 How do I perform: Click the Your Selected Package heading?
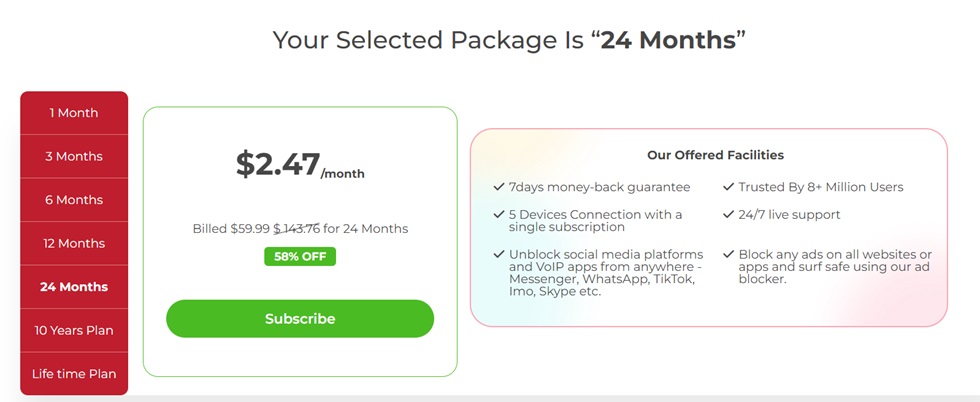click(x=510, y=40)
